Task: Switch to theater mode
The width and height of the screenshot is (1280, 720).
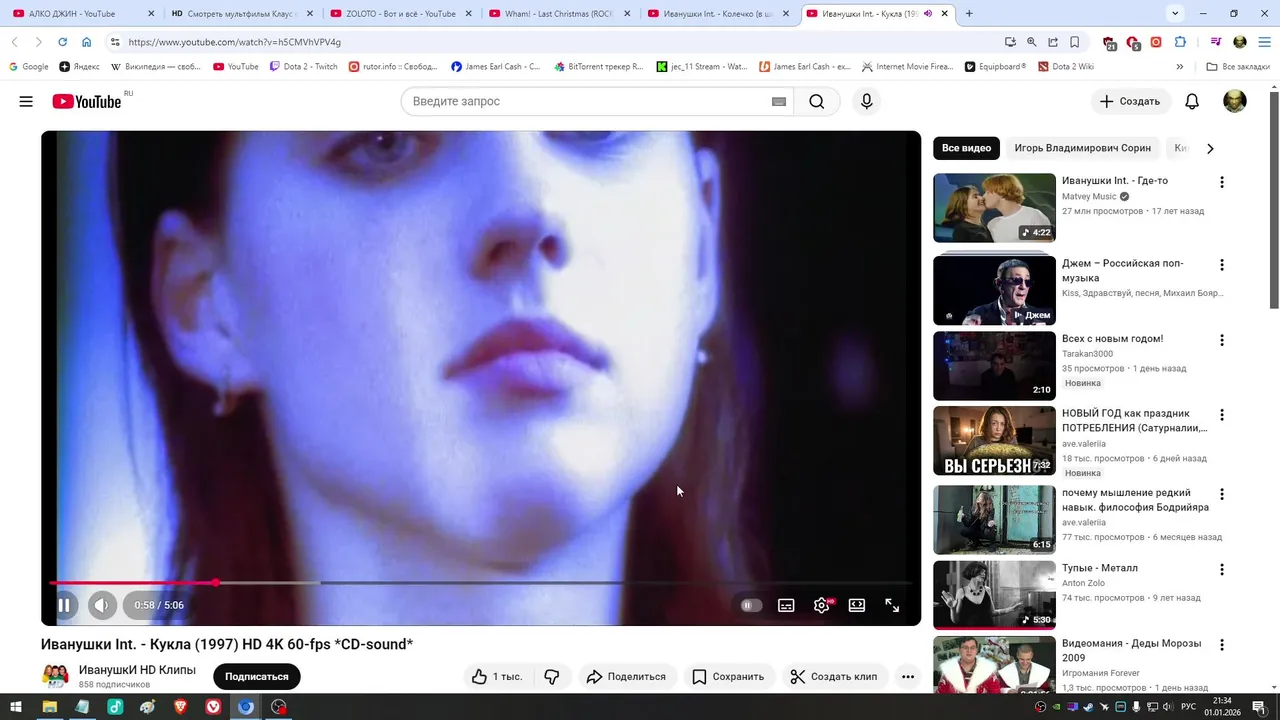Action: [857, 605]
